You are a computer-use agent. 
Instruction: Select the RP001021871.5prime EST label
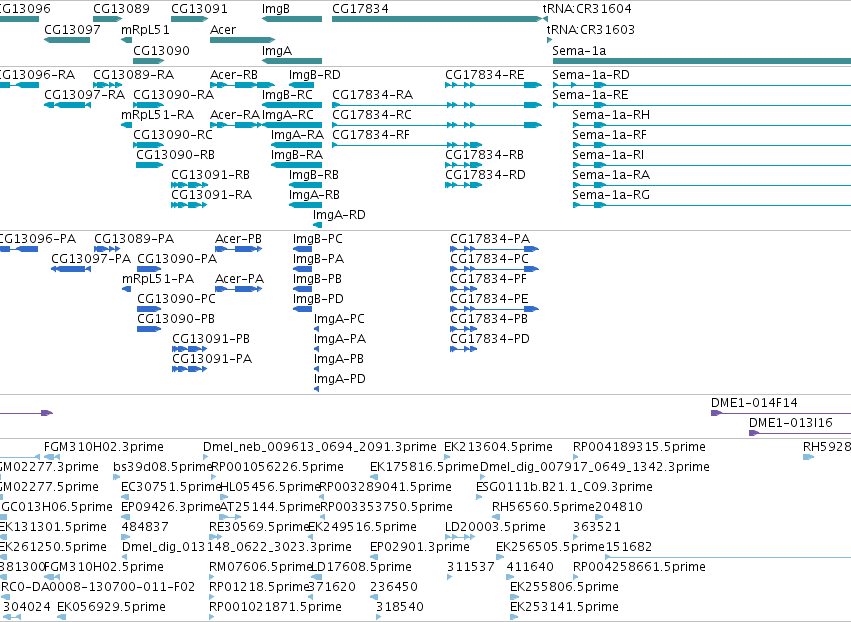click(275, 607)
